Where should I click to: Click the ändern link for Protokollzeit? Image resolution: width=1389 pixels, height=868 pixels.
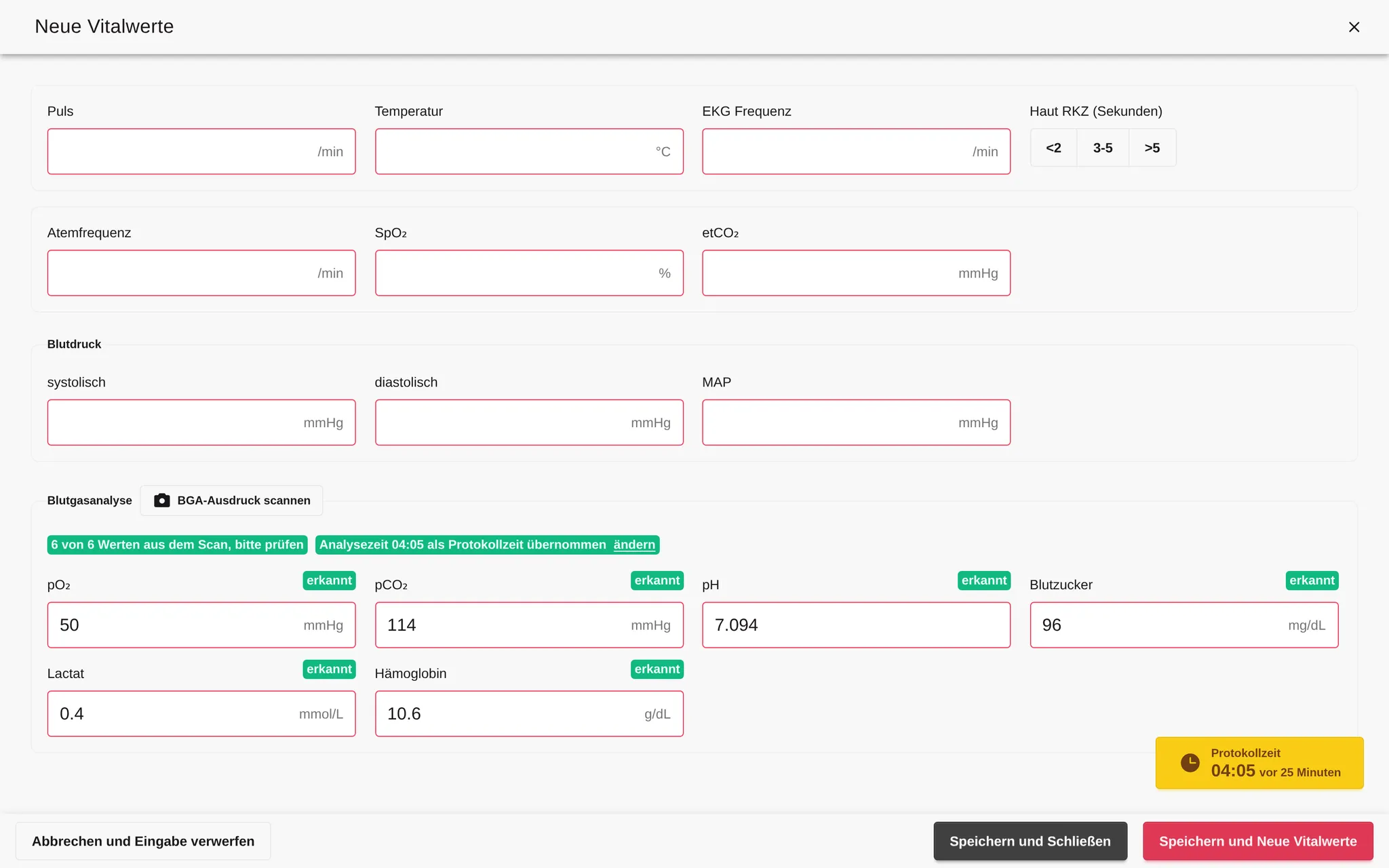coord(634,545)
